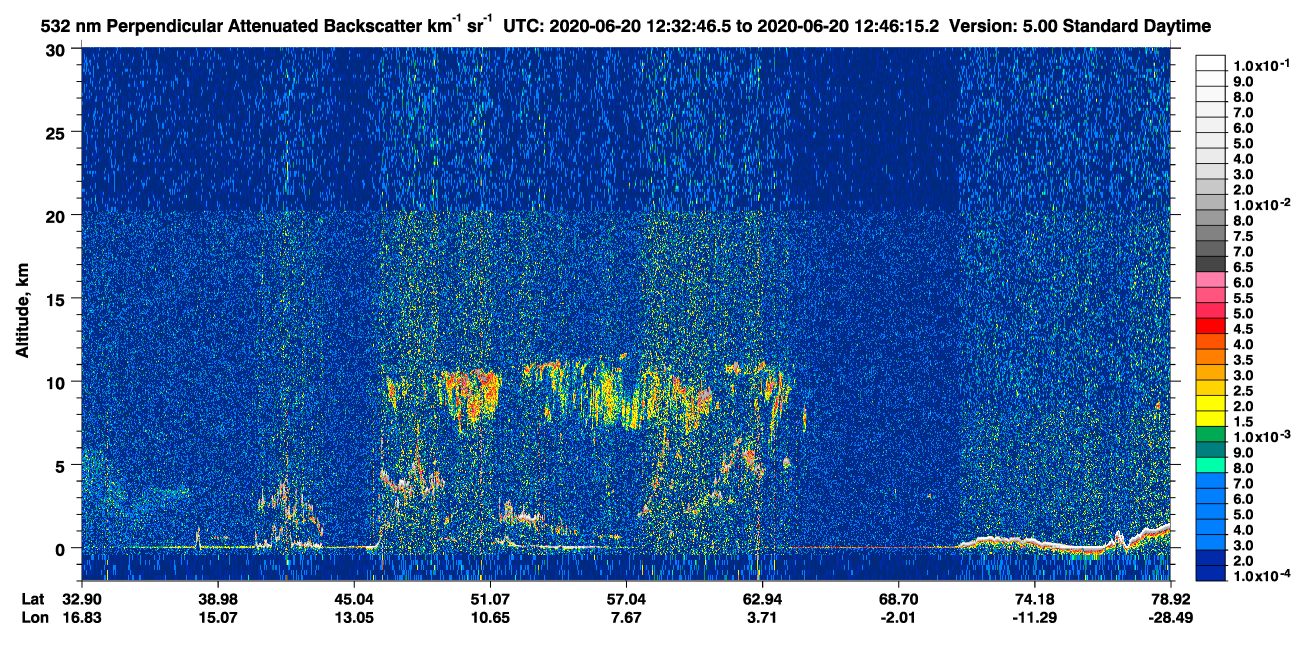Click the colorbar label 6.5

[x=1245, y=266]
